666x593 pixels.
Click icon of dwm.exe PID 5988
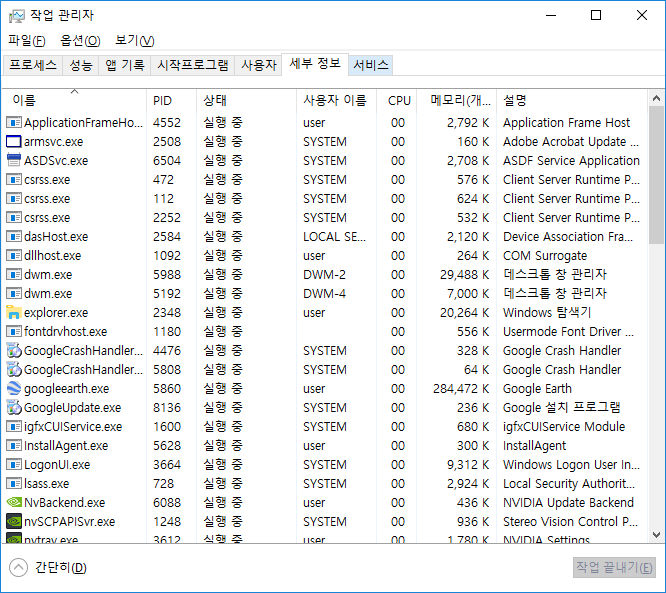coord(14,274)
